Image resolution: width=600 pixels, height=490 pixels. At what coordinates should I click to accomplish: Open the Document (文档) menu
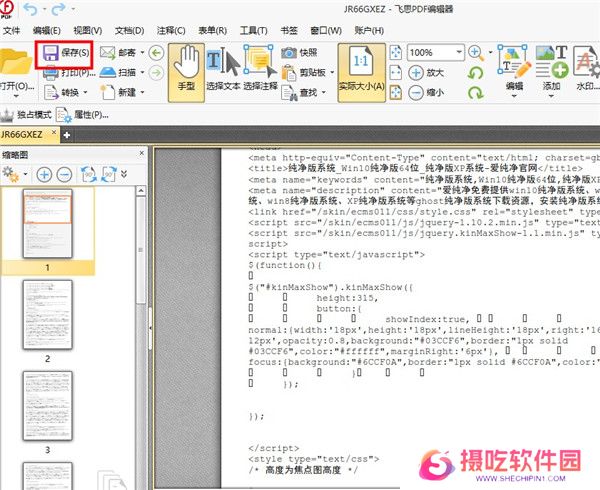129,30
